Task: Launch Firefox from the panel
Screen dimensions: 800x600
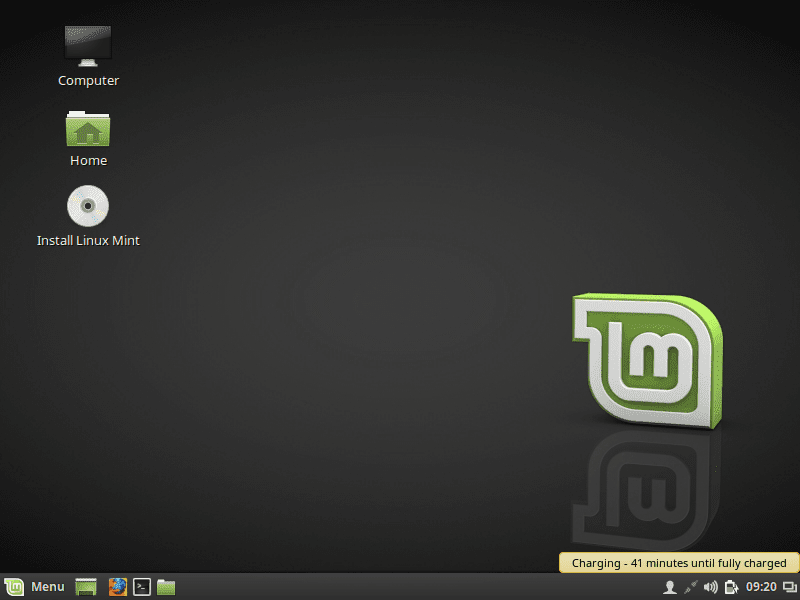Action: (x=117, y=587)
